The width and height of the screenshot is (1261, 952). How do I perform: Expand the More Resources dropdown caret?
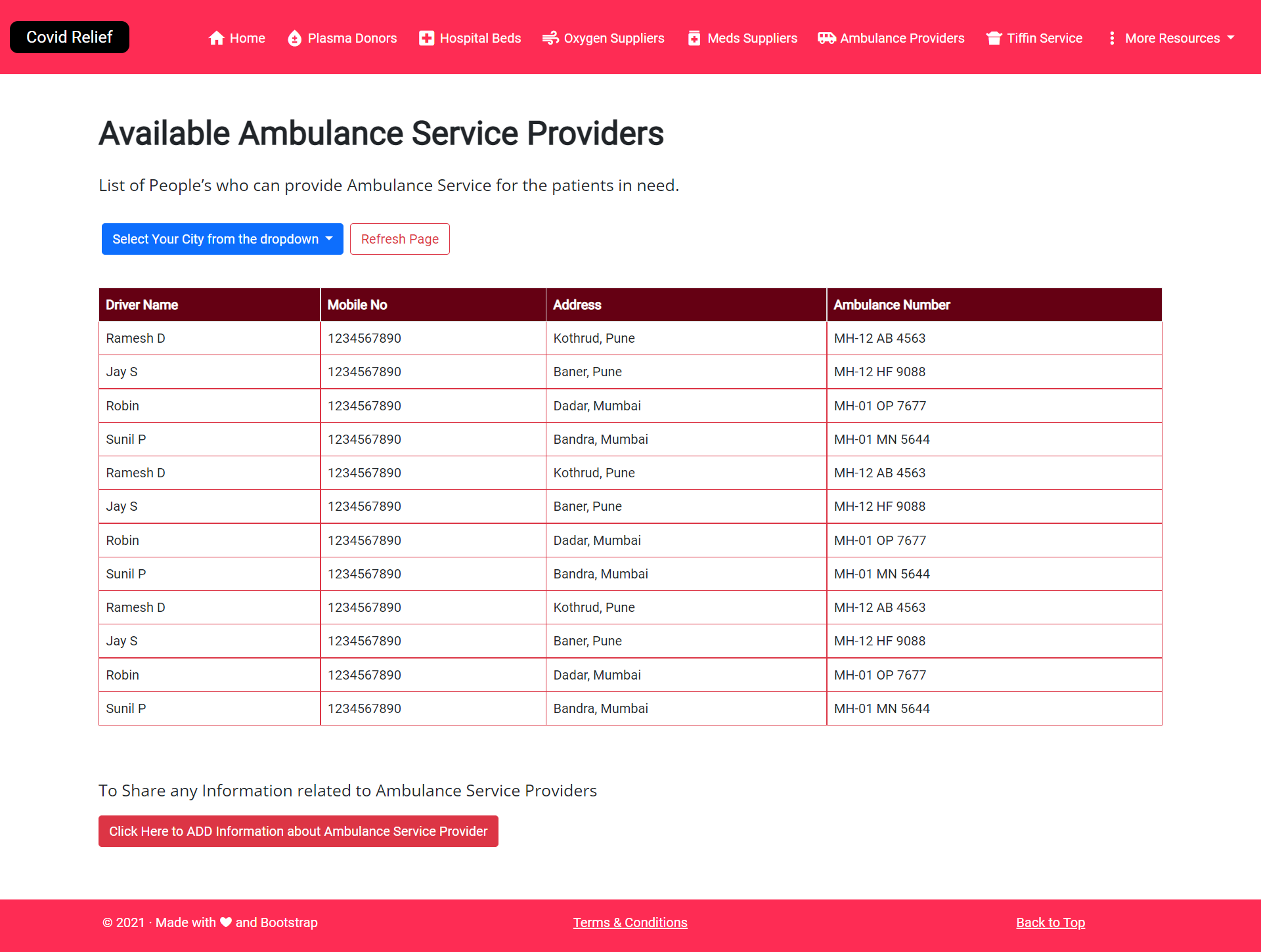tap(1231, 37)
